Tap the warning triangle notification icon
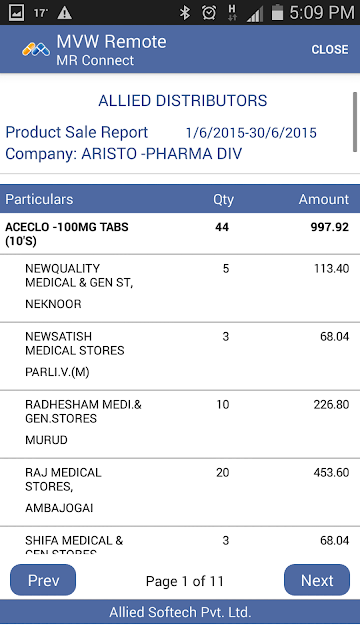Viewport: 360px width, 640px height. click(64, 13)
